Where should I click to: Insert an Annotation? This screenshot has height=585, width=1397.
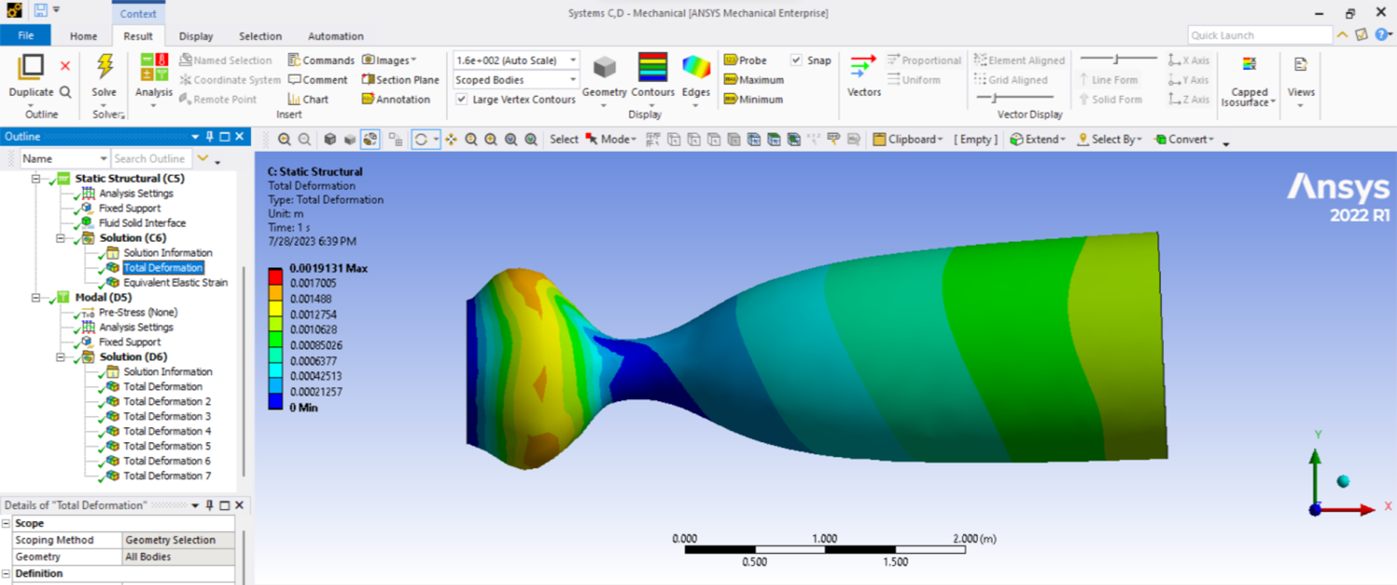click(396, 99)
